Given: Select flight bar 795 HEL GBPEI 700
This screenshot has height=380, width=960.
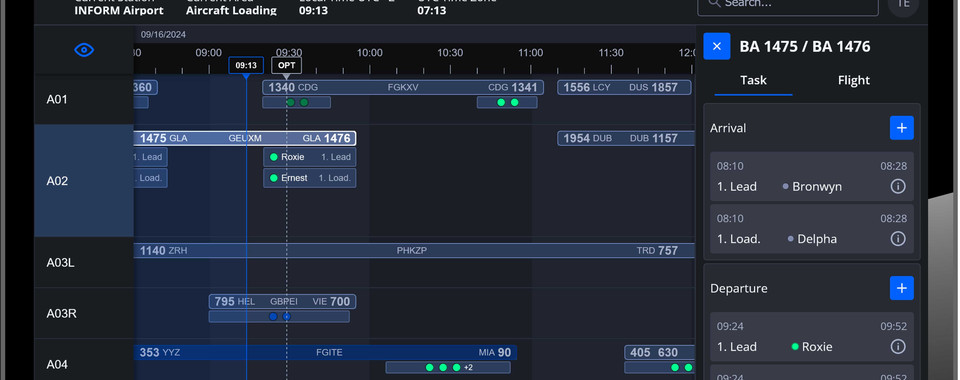Looking at the screenshot, I should pos(282,302).
